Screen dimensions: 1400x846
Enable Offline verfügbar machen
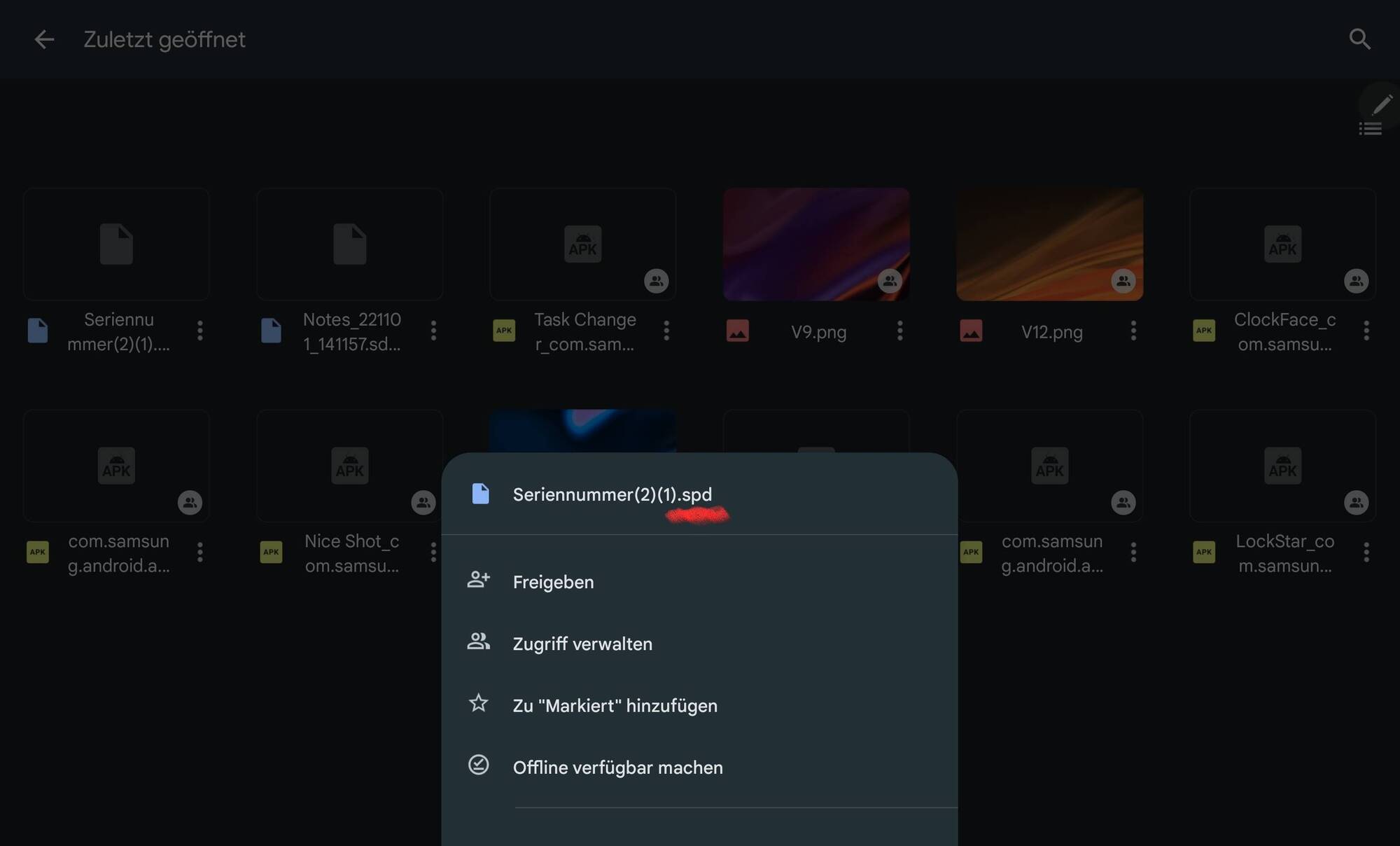(x=617, y=768)
